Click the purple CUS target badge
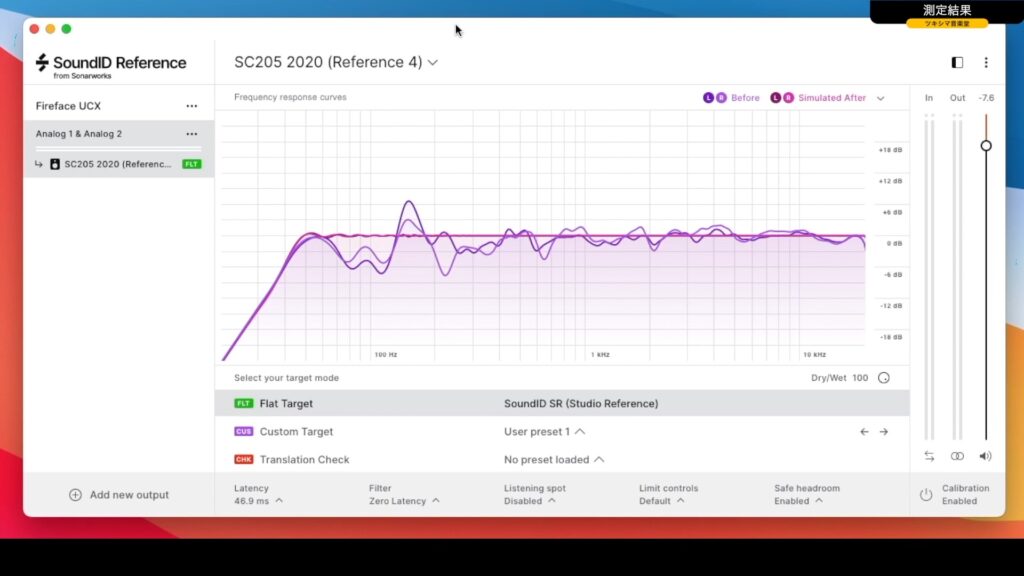Screen dimensions: 1024x576 pos(244,432)
